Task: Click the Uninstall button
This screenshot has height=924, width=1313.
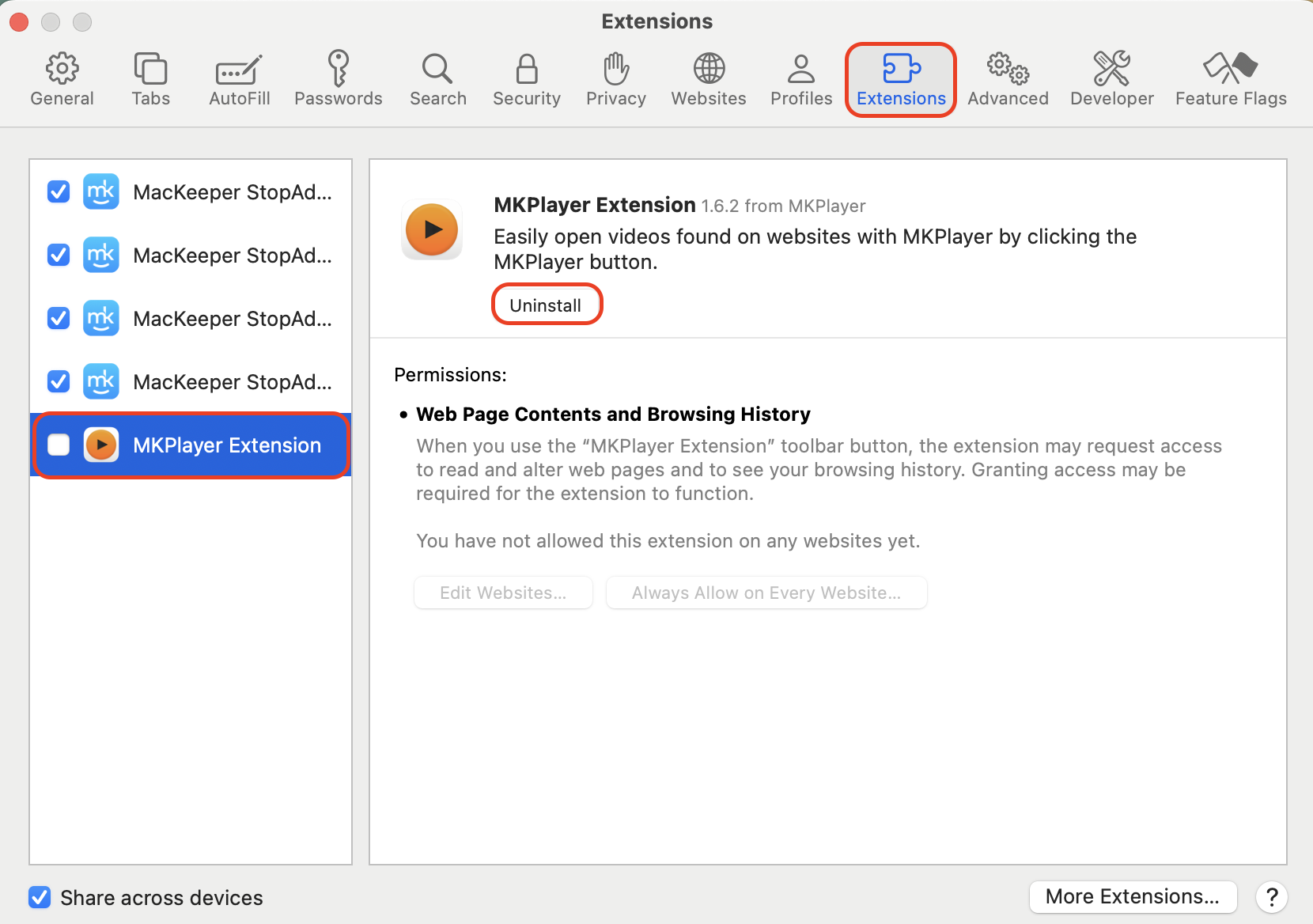Action: [x=547, y=304]
